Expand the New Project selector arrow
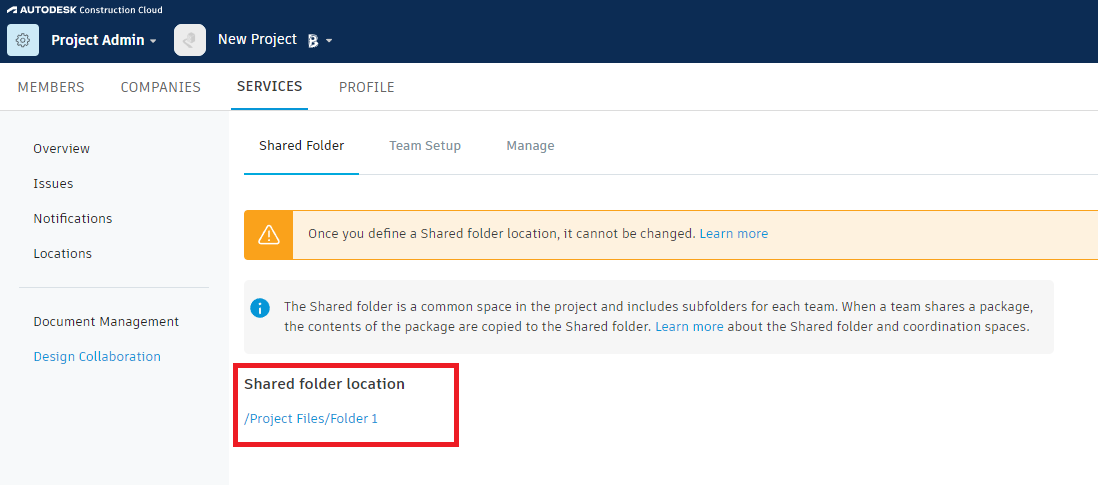Screen dimensions: 1098x485 (329, 41)
